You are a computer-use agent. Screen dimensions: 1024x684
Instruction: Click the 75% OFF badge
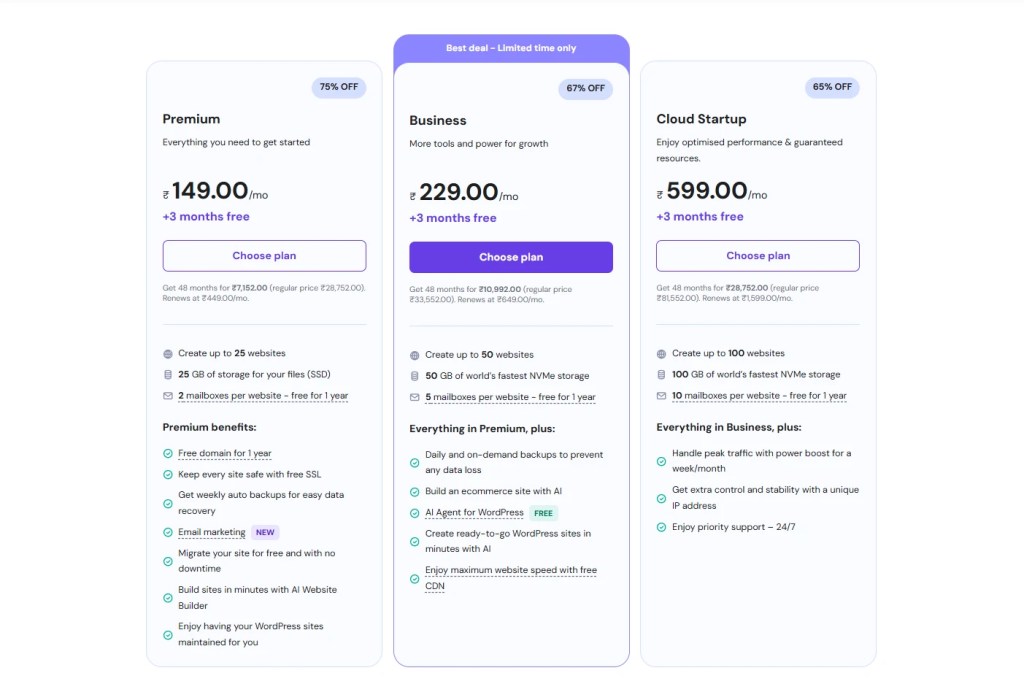(339, 87)
